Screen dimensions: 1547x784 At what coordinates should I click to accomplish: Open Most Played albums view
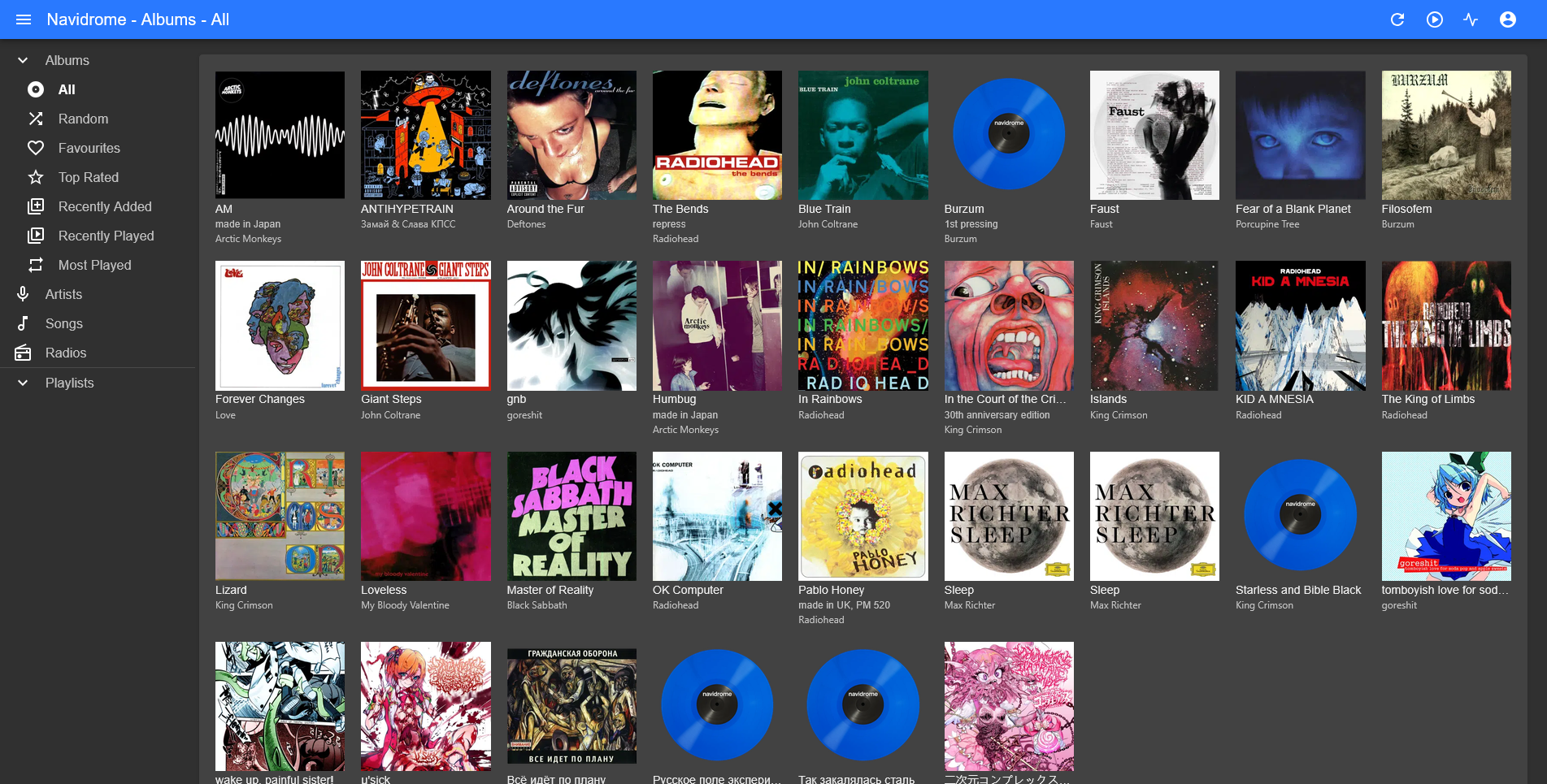(98, 265)
